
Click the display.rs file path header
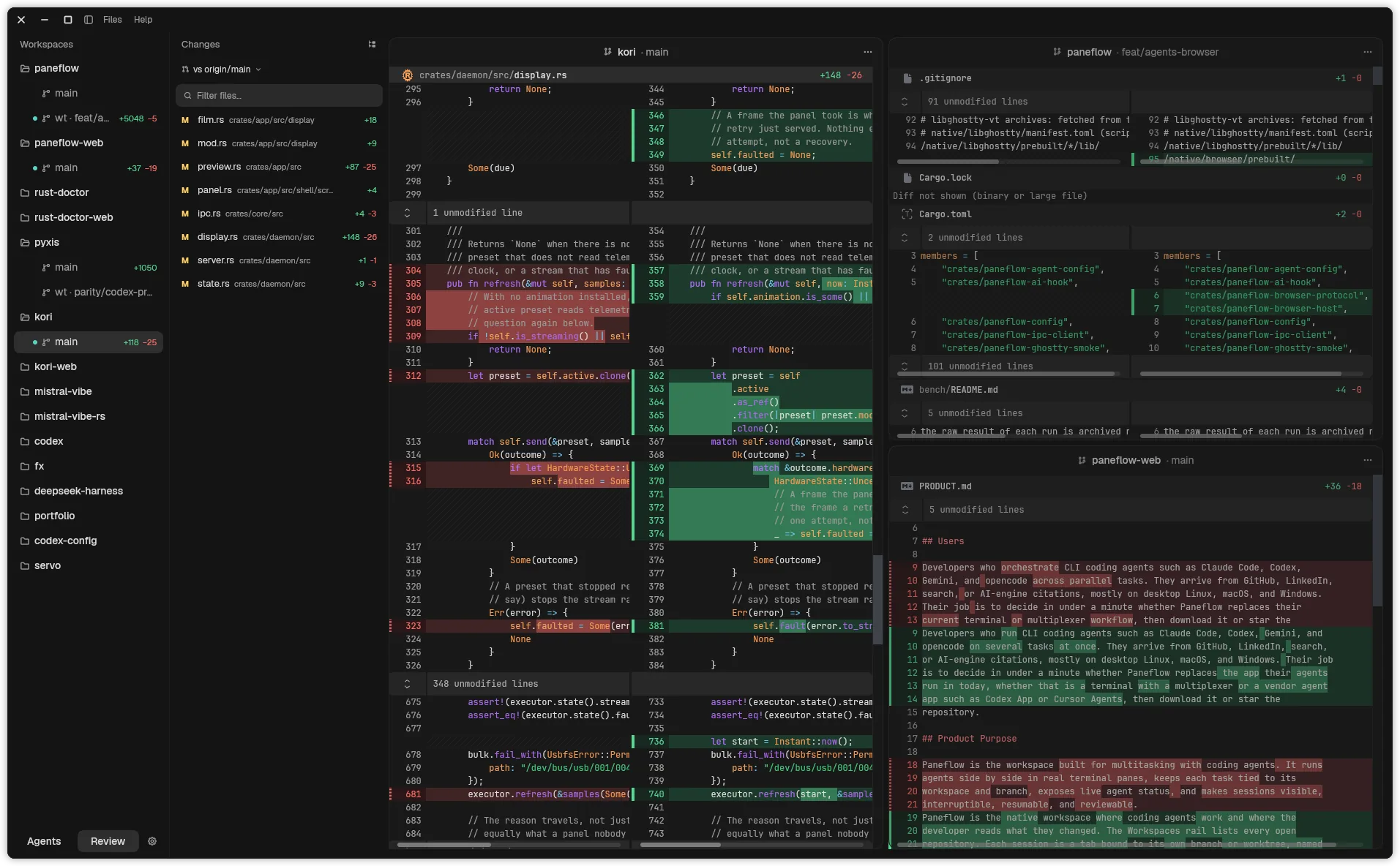click(493, 75)
